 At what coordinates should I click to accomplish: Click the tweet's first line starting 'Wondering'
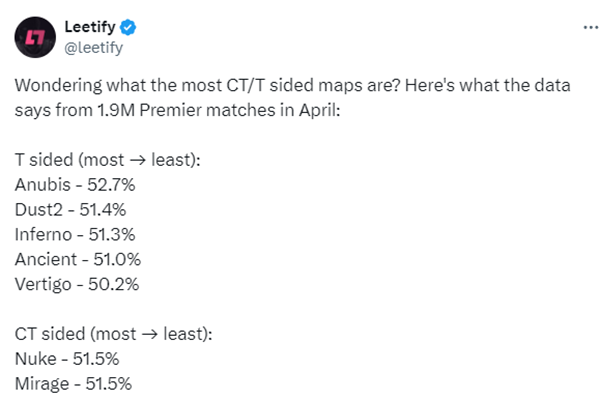293,85
